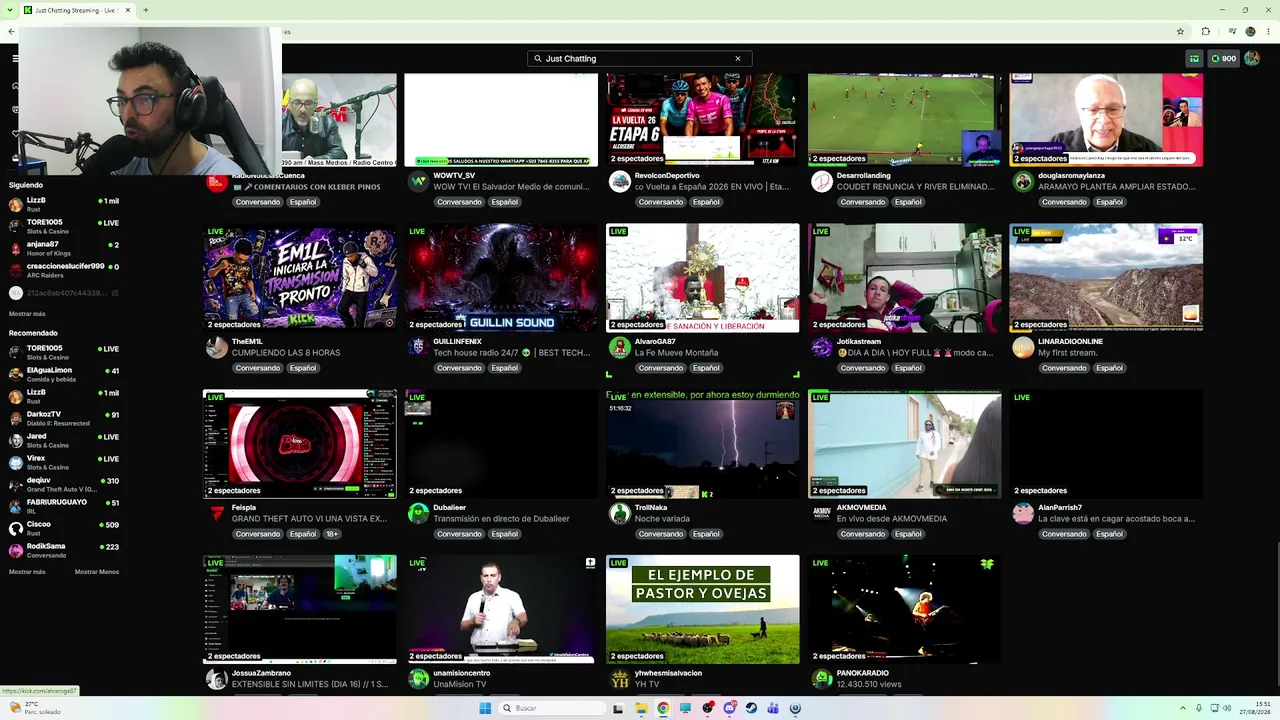Screen dimensions: 1280x720
Task: Click the unamisioncentro channel avatar
Action: coord(418,679)
